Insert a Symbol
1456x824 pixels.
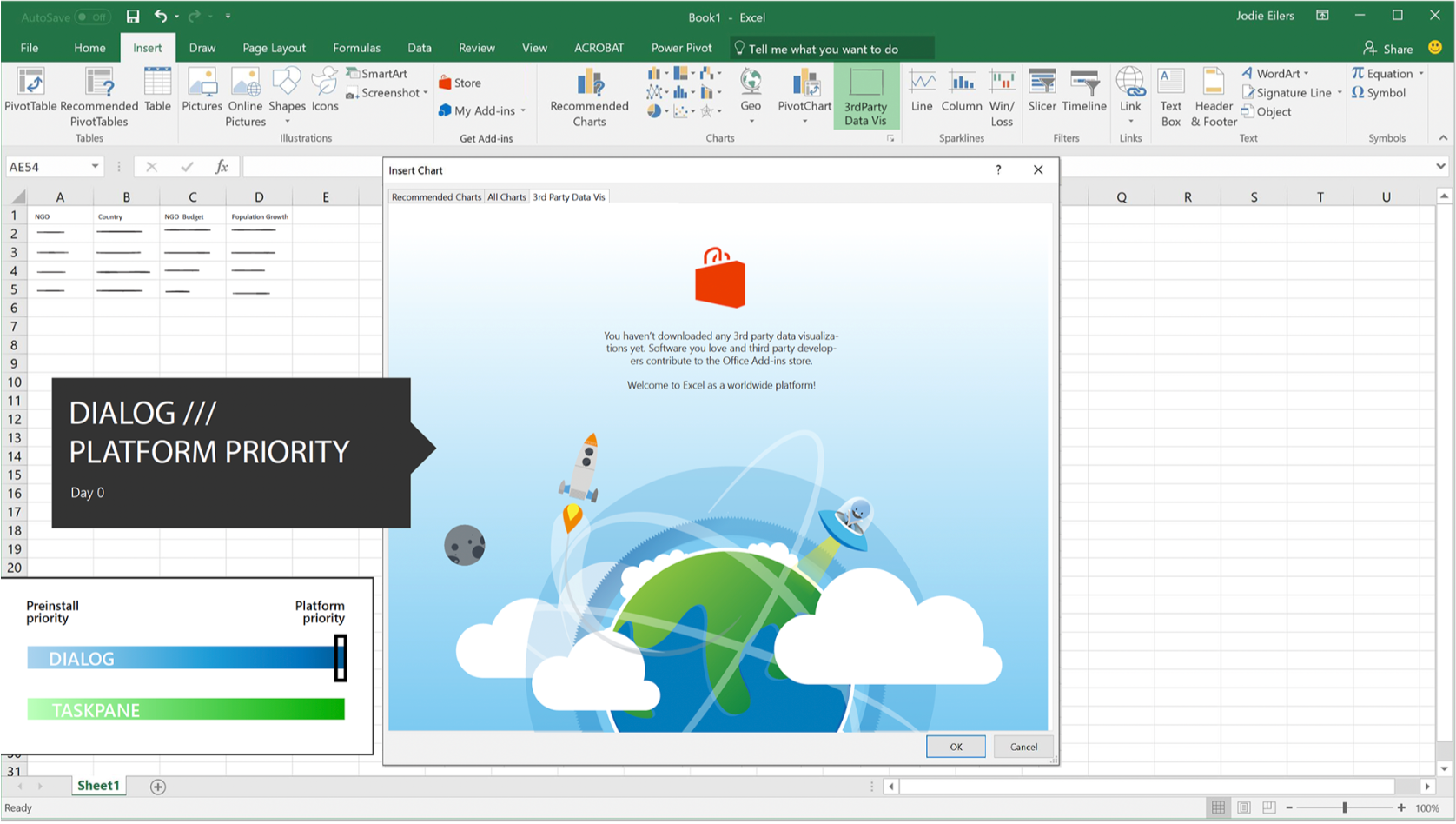(1379, 93)
